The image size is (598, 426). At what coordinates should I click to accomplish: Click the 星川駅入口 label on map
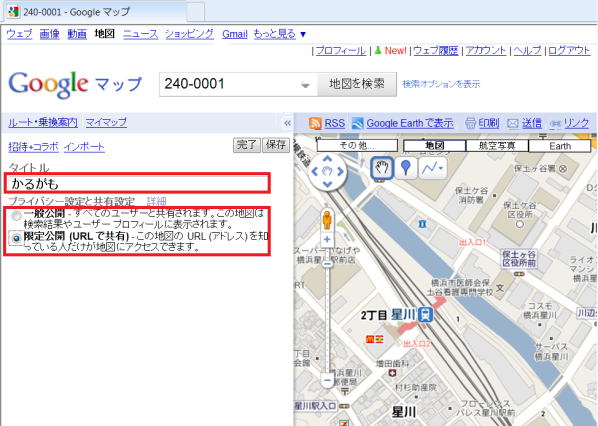pos(315,406)
